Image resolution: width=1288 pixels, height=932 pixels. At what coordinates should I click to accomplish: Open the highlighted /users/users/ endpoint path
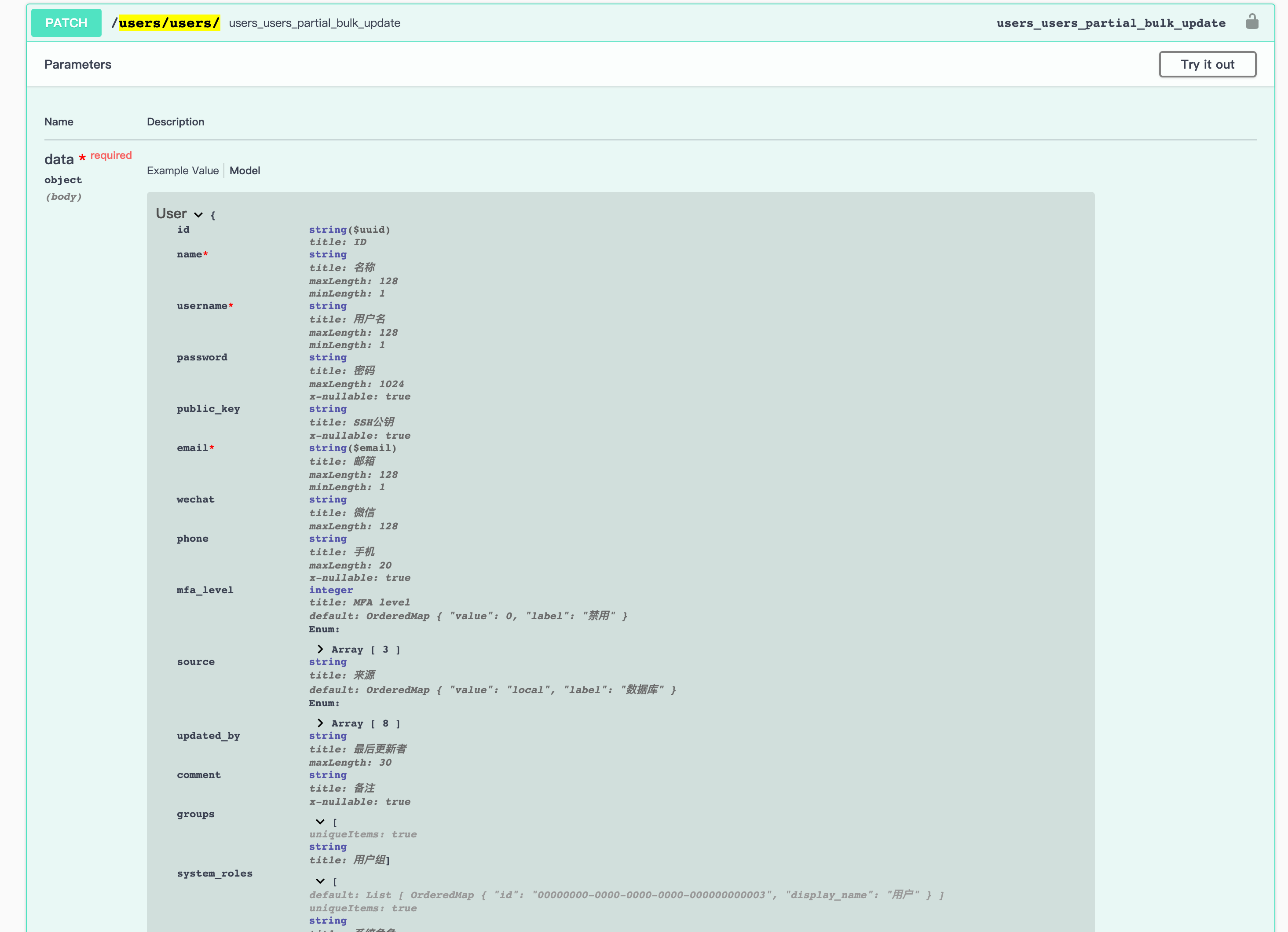(x=166, y=23)
